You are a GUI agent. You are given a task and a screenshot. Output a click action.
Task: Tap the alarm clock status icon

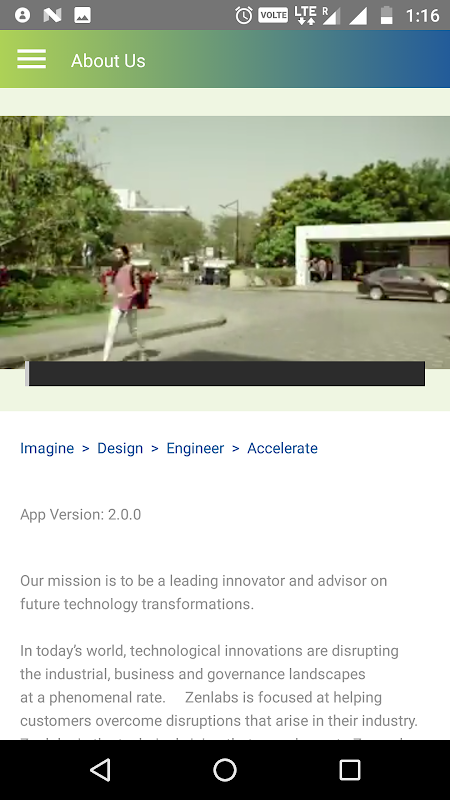(x=244, y=15)
